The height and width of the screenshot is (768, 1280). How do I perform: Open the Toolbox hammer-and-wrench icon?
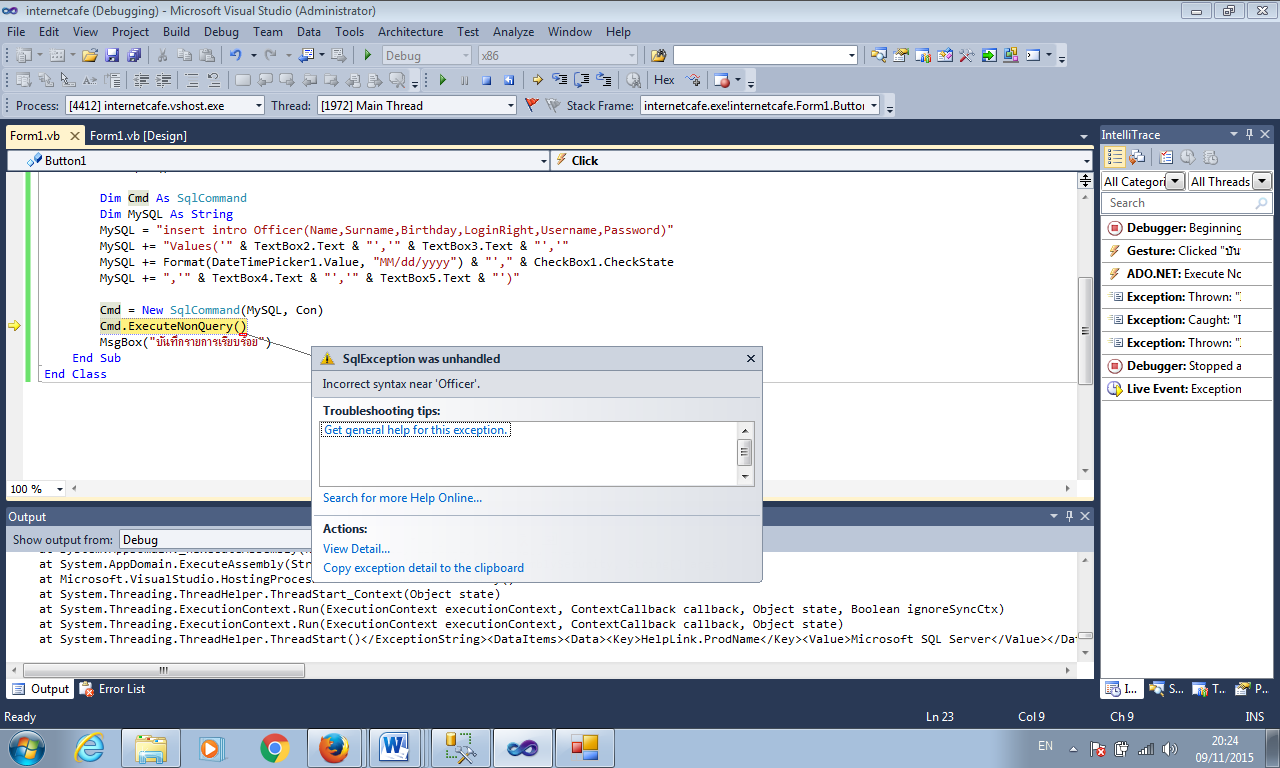[x=967, y=55]
